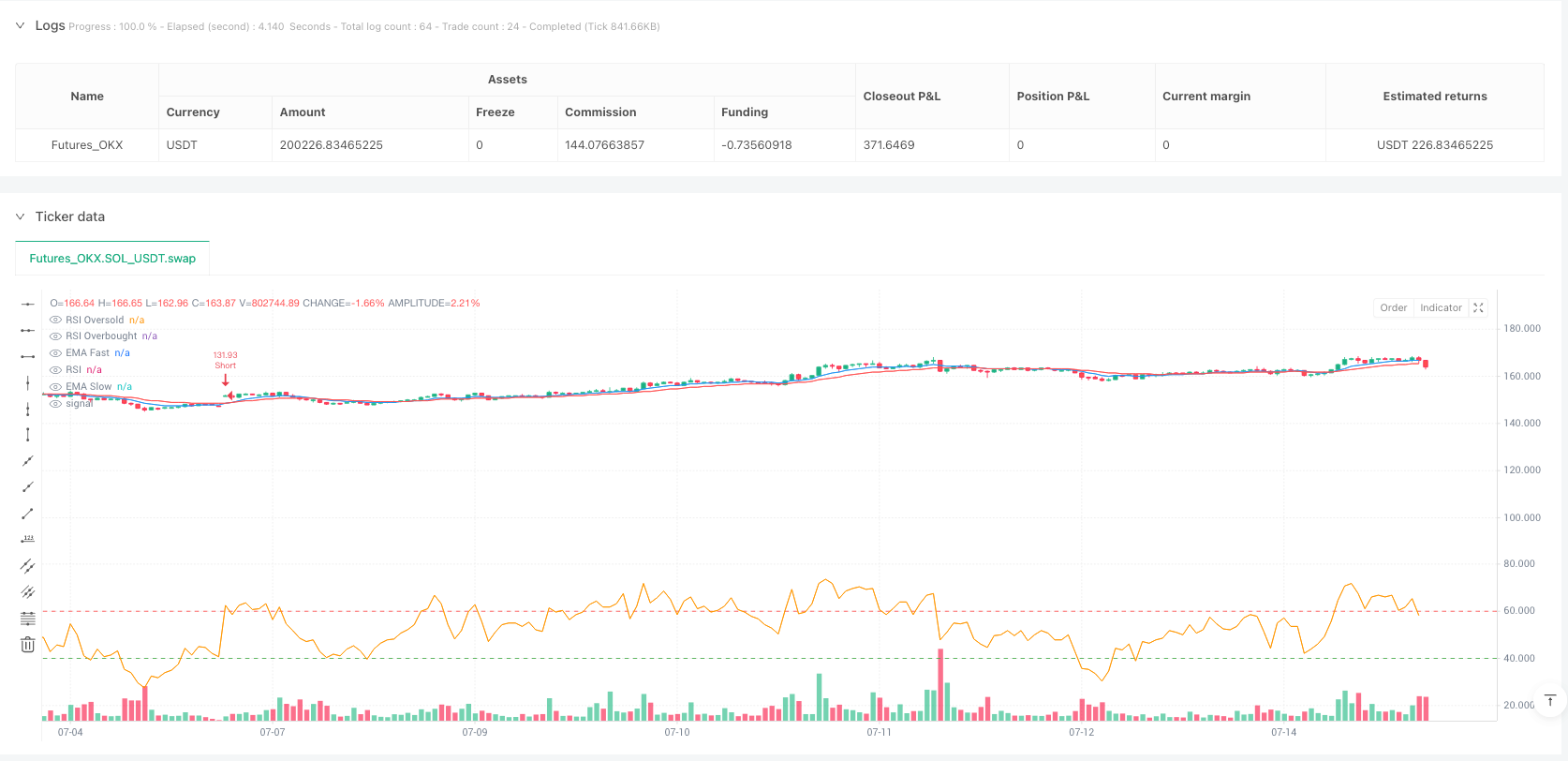Toggle visibility of RSI Oversold indicator

(x=56, y=321)
